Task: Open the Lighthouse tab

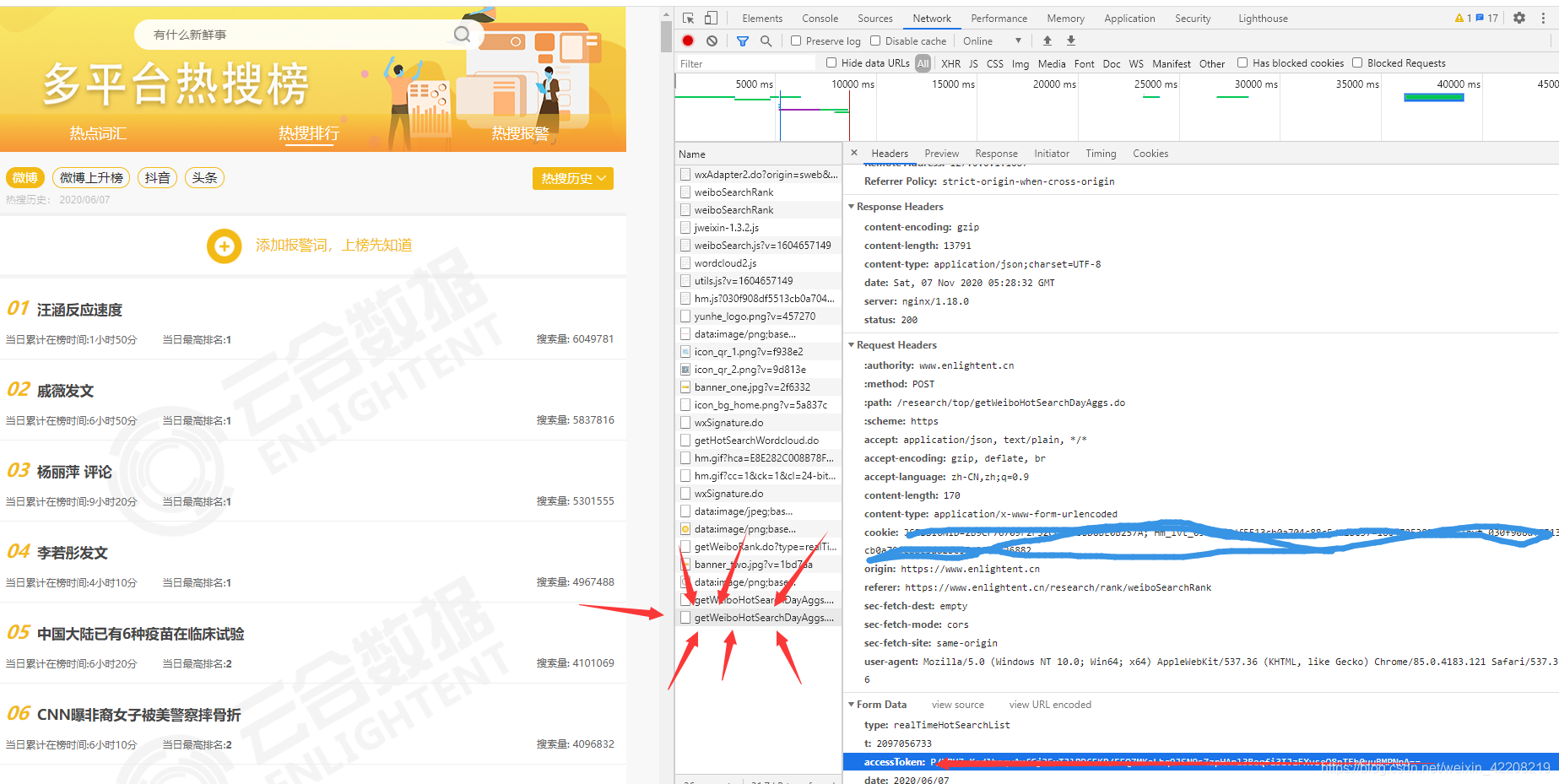Action: coord(1263,18)
